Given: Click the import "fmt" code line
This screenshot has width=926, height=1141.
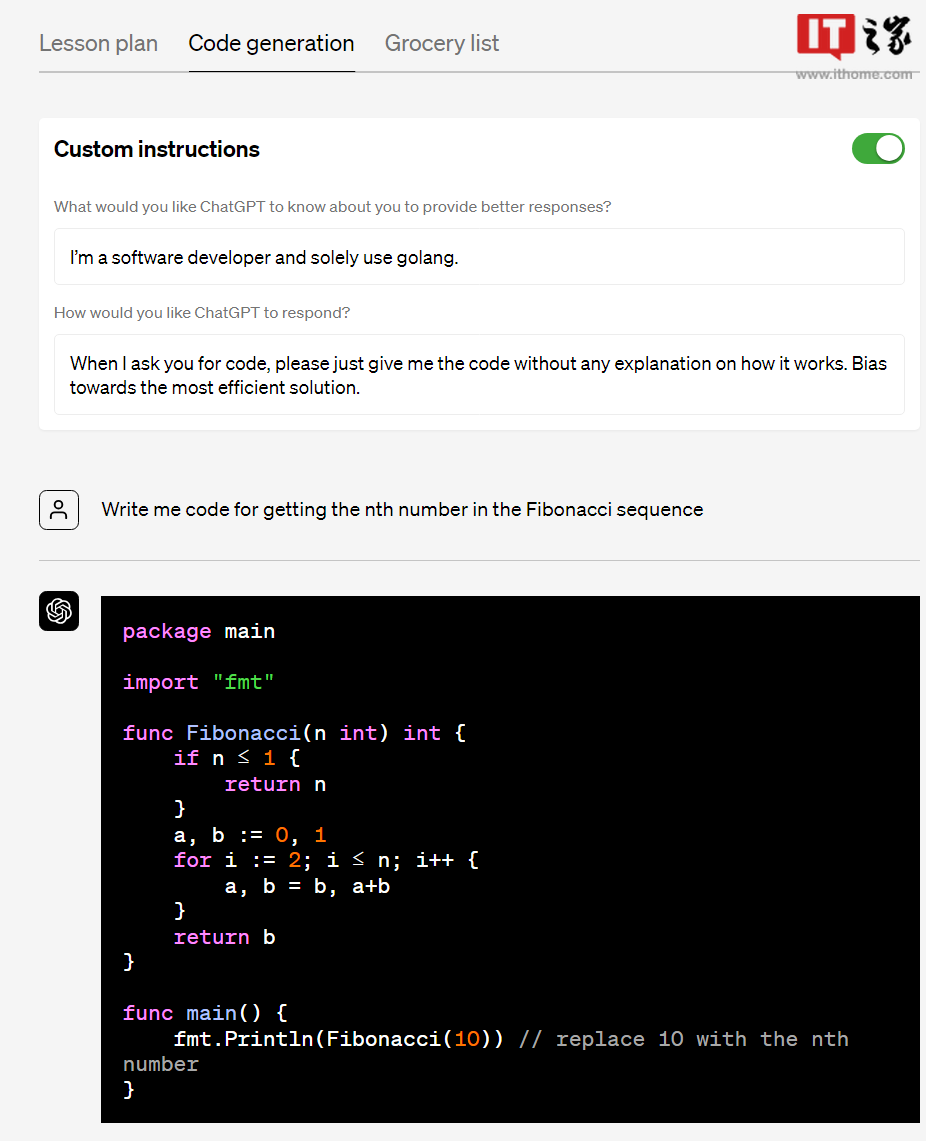Looking at the screenshot, I should 199,682.
